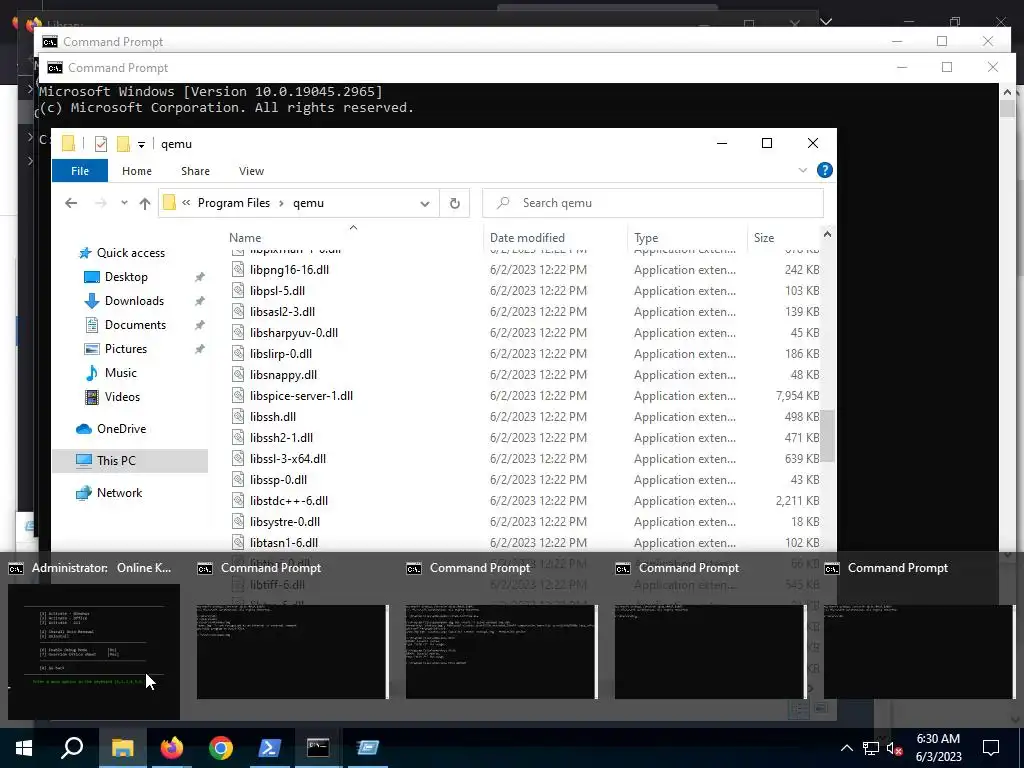1024x768 pixels.
Task: Launch Google Chrome from the taskbar
Action: tap(221, 748)
